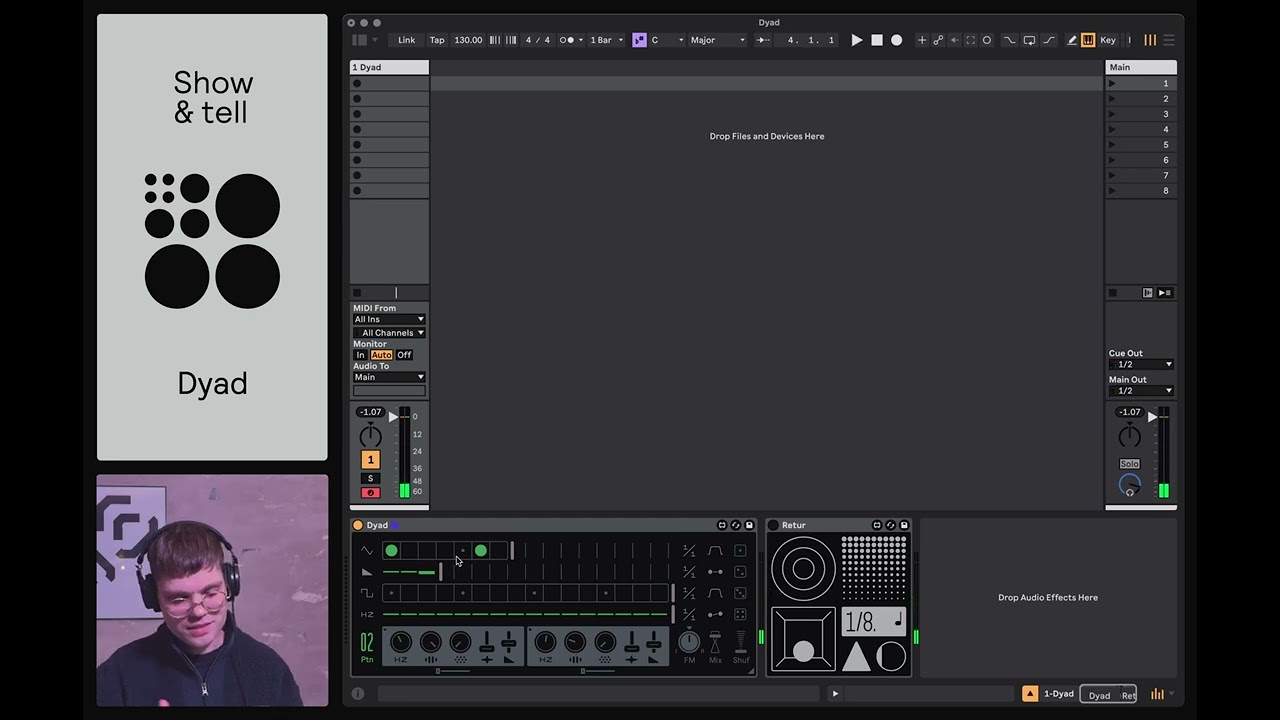Open the Main Out 1/2 dropdown
Image resolution: width=1280 pixels, height=720 pixels.
1140,391
